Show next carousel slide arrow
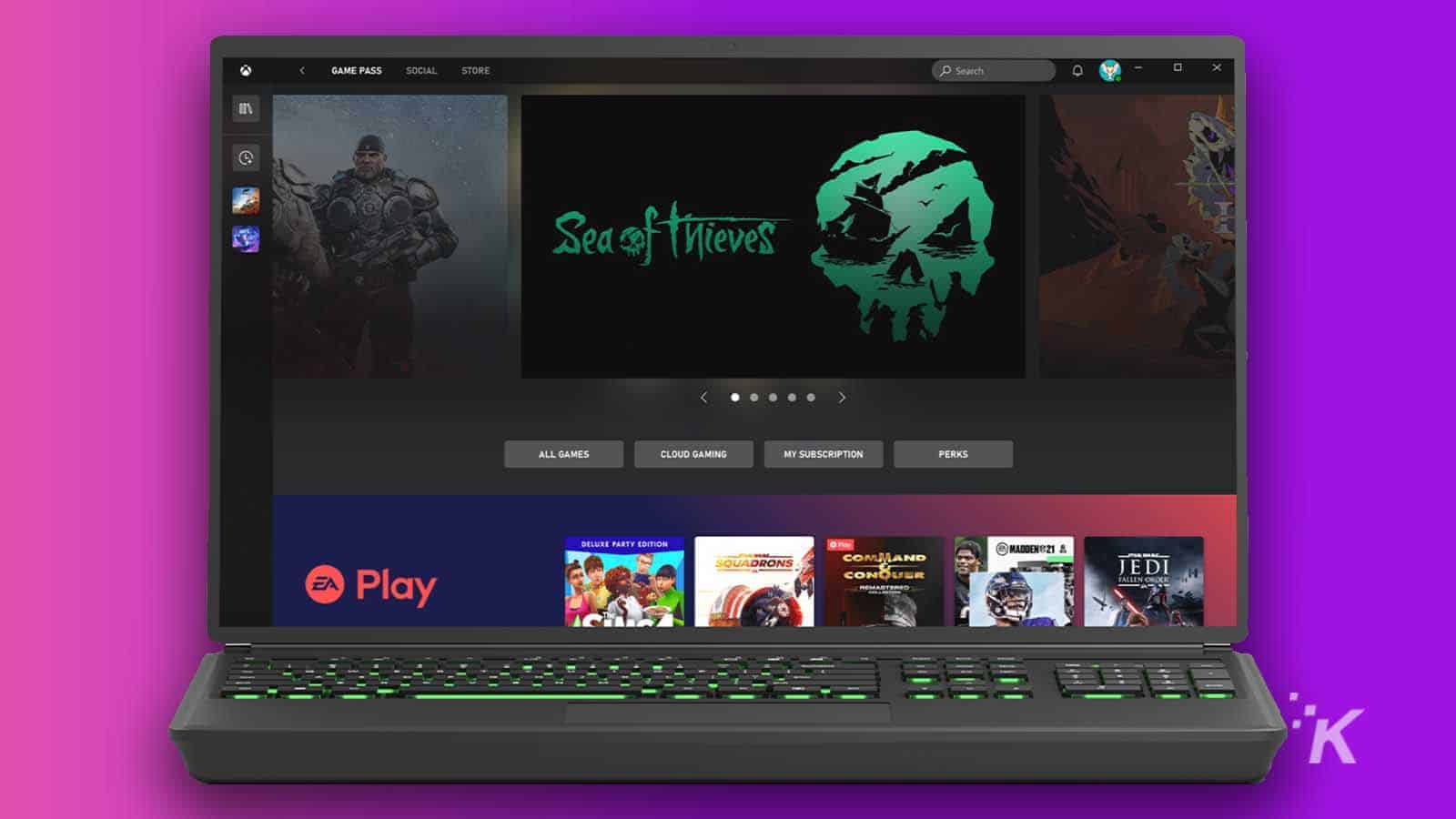The height and width of the screenshot is (819, 1456). (x=842, y=398)
